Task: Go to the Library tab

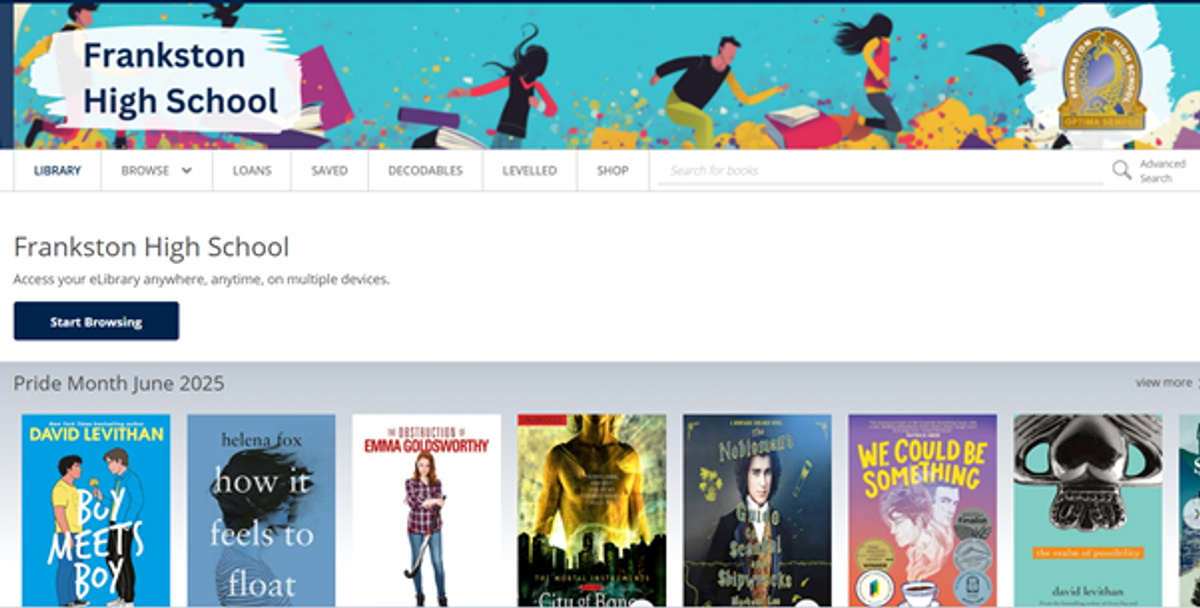Action: point(57,171)
